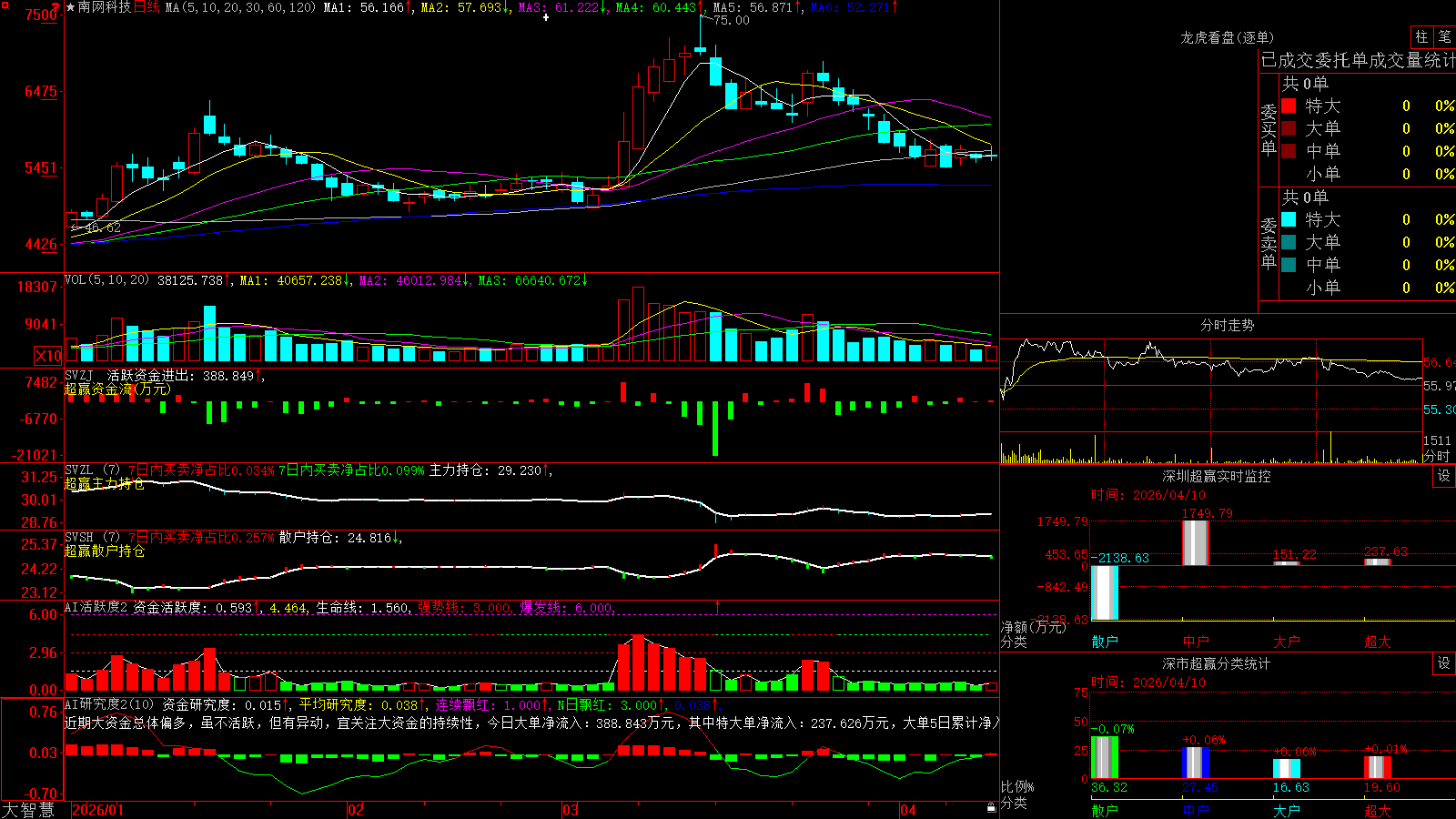Click the 7500 price axis label
Viewport: 1456px width, 819px height.
pyautogui.click(x=41, y=15)
